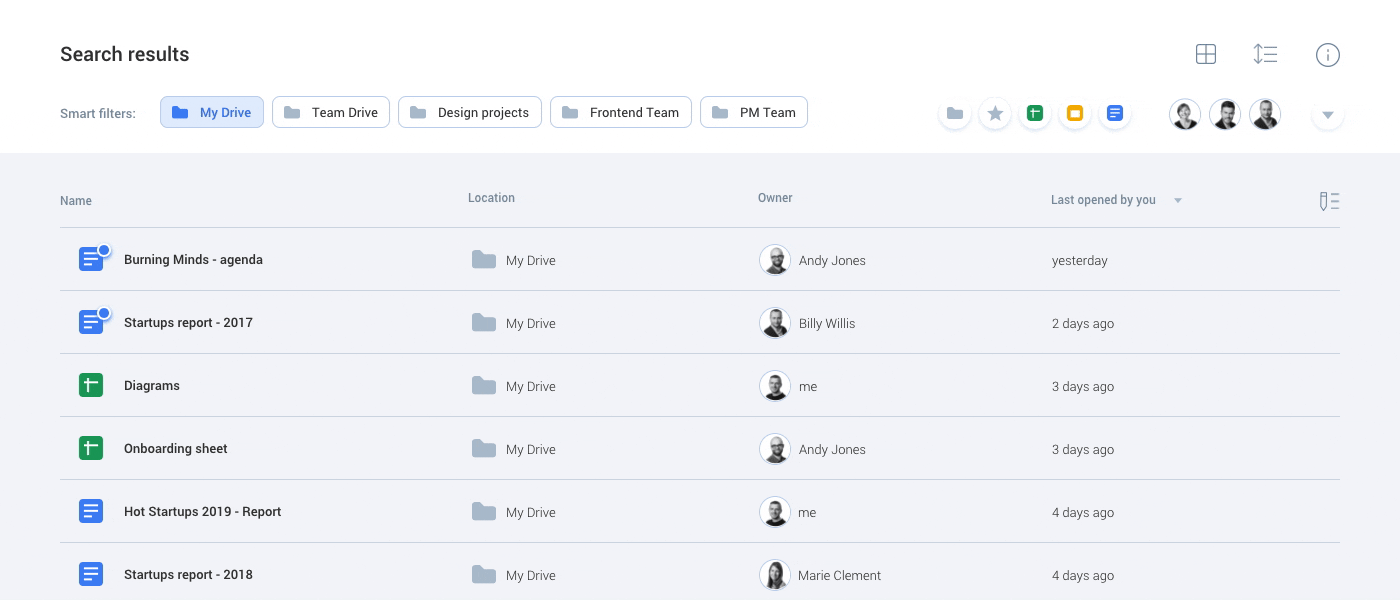Screen dimensions: 1400x600
Task: Open column edit settings icon
Action: coord(1329,201)
